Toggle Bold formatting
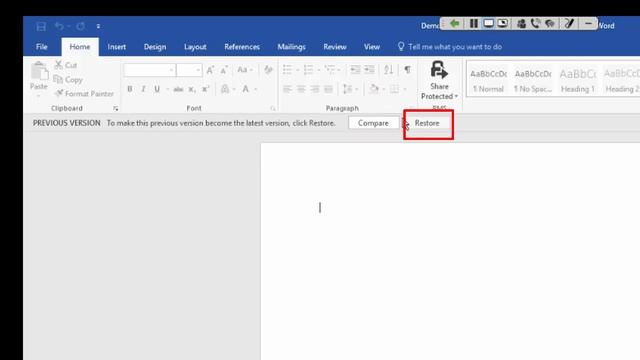Screen dimensions: 640x360 [x=130, y=89]
